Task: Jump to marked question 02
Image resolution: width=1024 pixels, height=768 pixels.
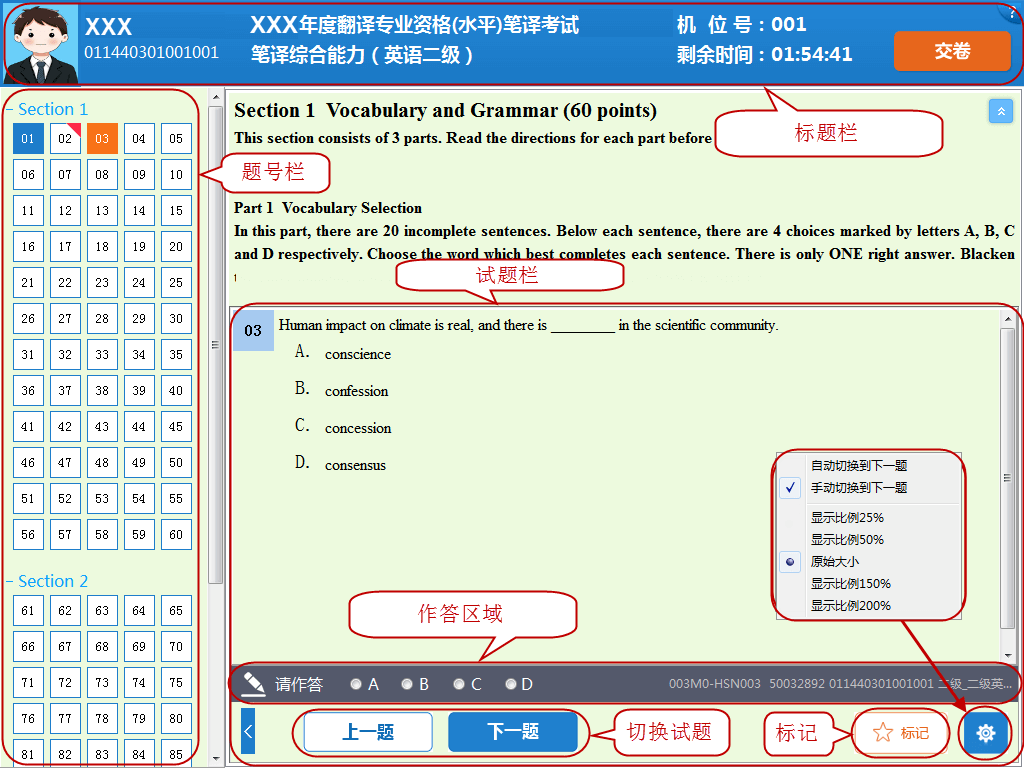Action: click(x=65, y=138)
